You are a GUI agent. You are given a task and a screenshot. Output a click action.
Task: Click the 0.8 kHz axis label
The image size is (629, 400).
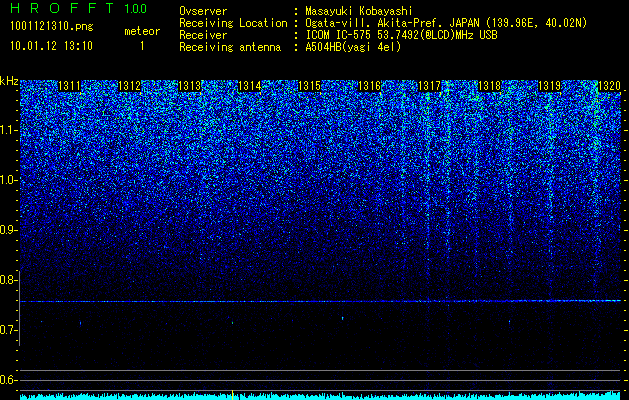[x=9, y=280]
